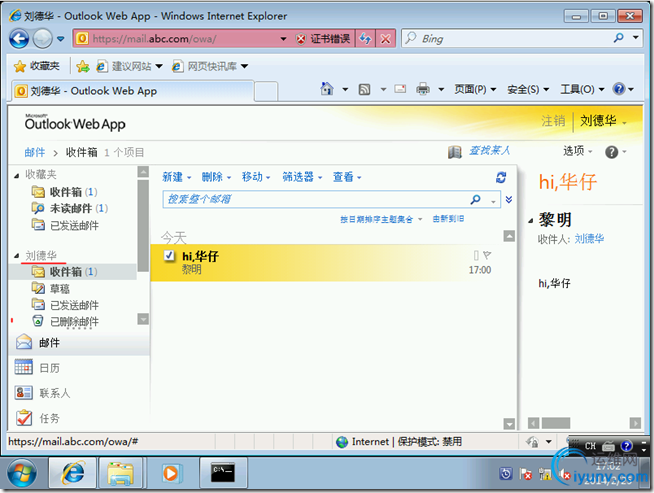Flag the hi,华仔 message
This screenshot has height=493, width=654.
tap(487, 254)
